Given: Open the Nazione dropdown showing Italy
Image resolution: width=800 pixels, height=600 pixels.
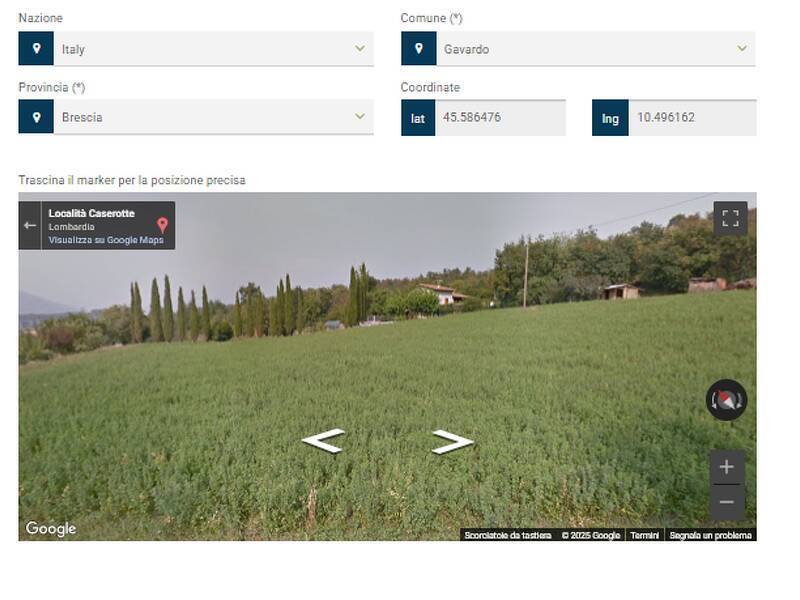Looking at the screenshot, I should (214, 48).
